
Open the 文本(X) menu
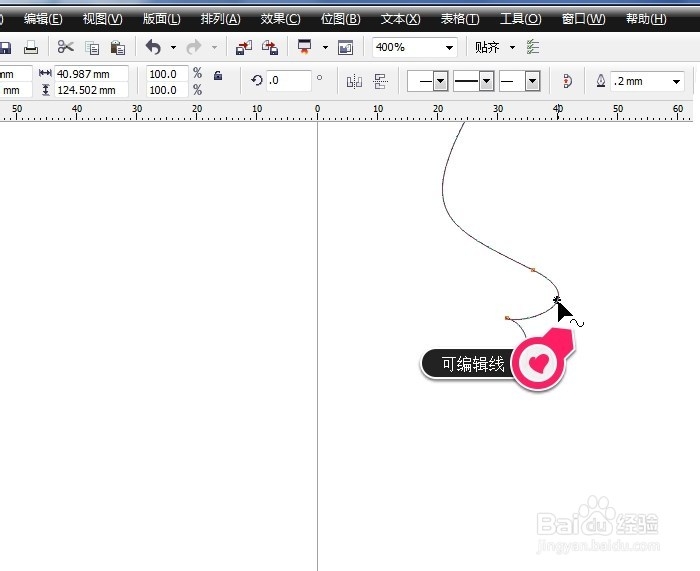(x=400, y=19)
